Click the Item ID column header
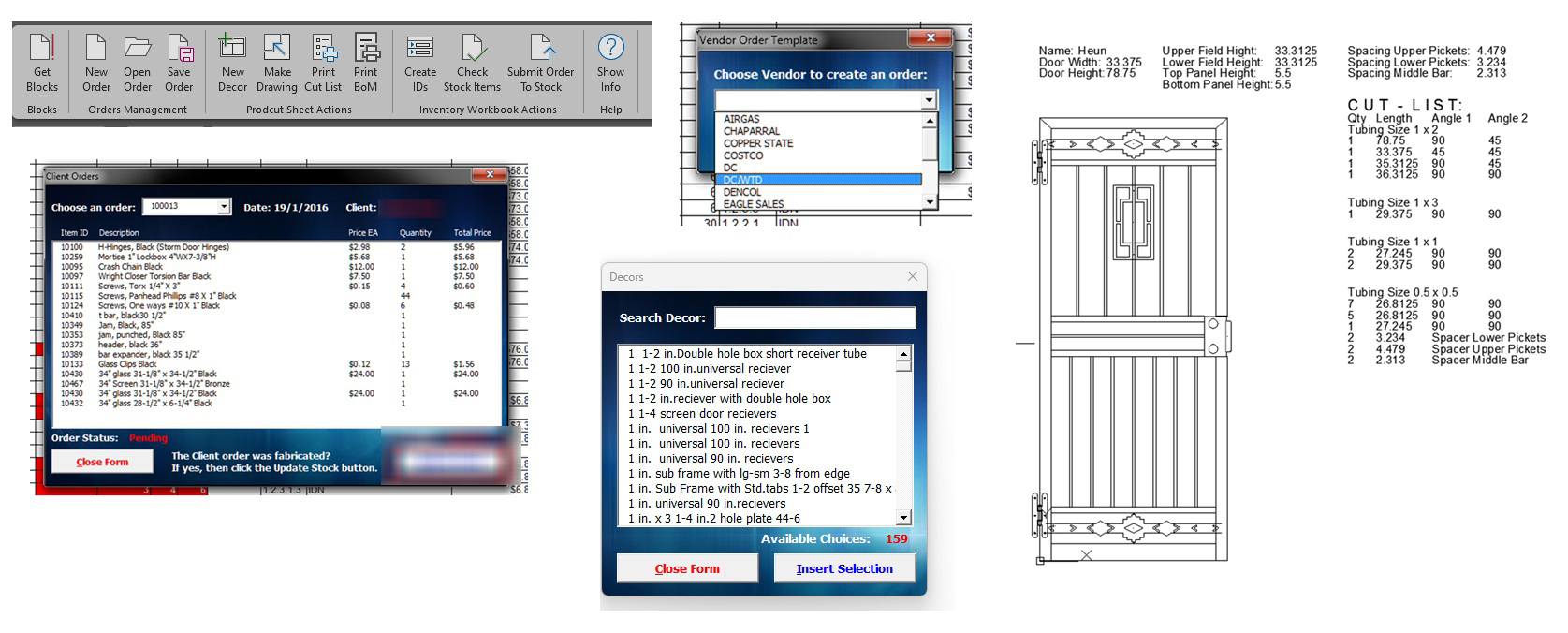 [x=74, y=232]
